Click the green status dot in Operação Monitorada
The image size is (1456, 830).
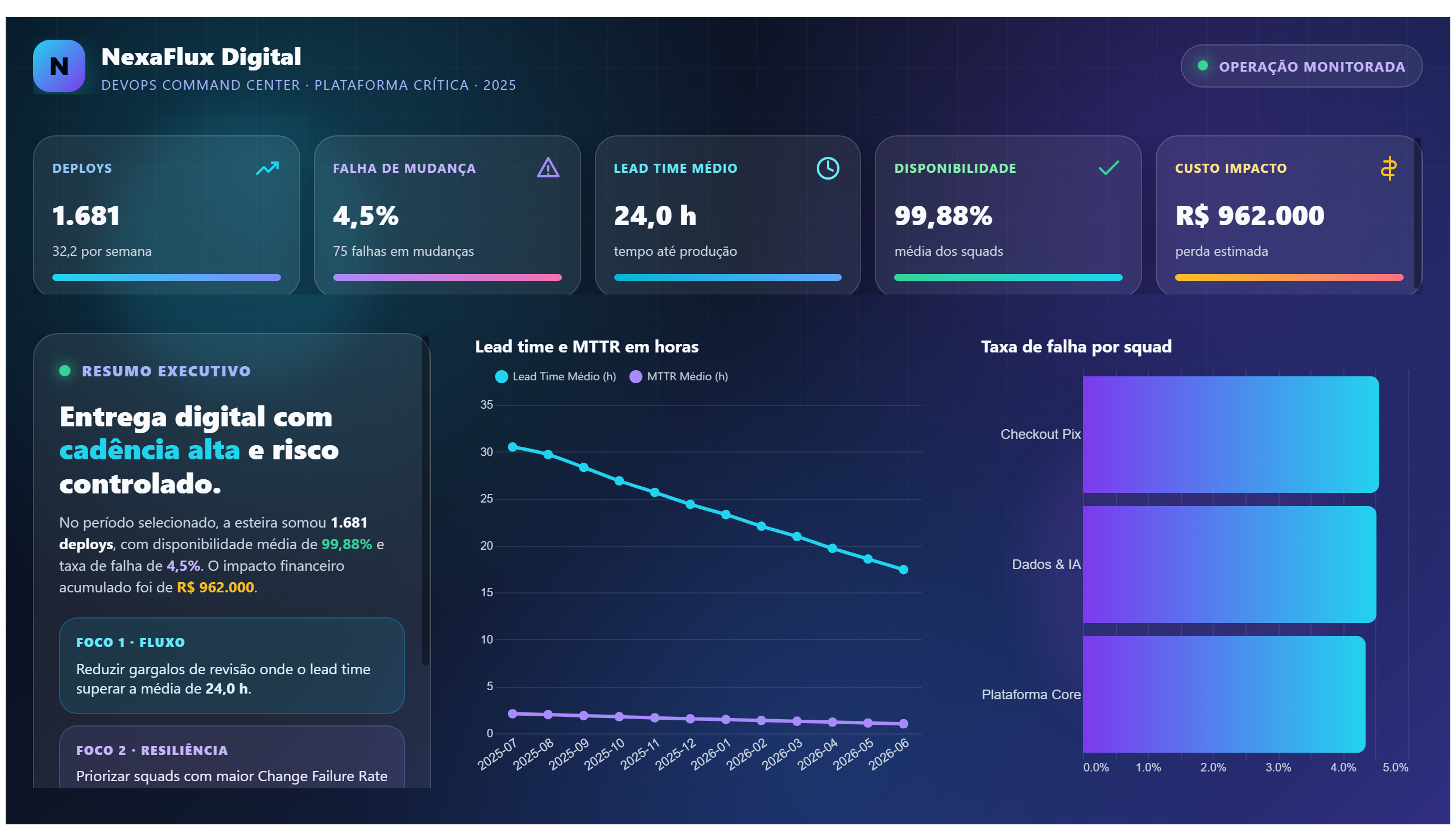coord(1202,65)
